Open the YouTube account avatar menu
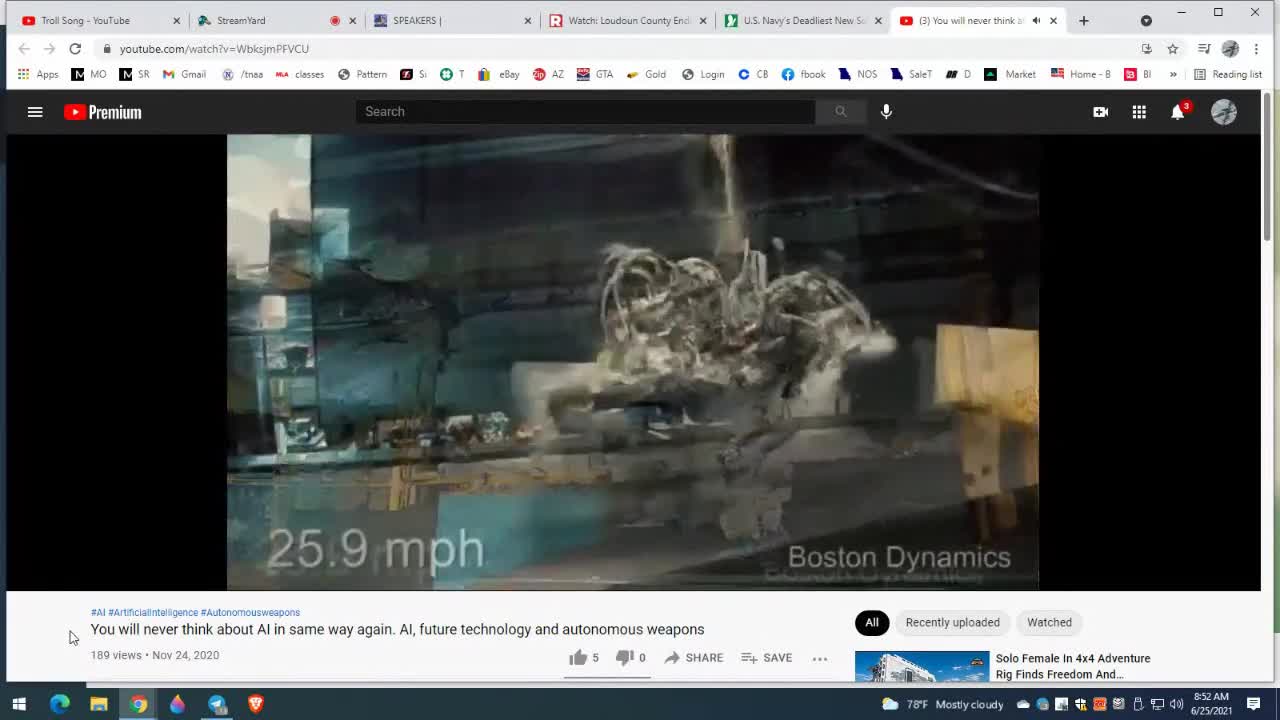 pos(1224,112)
